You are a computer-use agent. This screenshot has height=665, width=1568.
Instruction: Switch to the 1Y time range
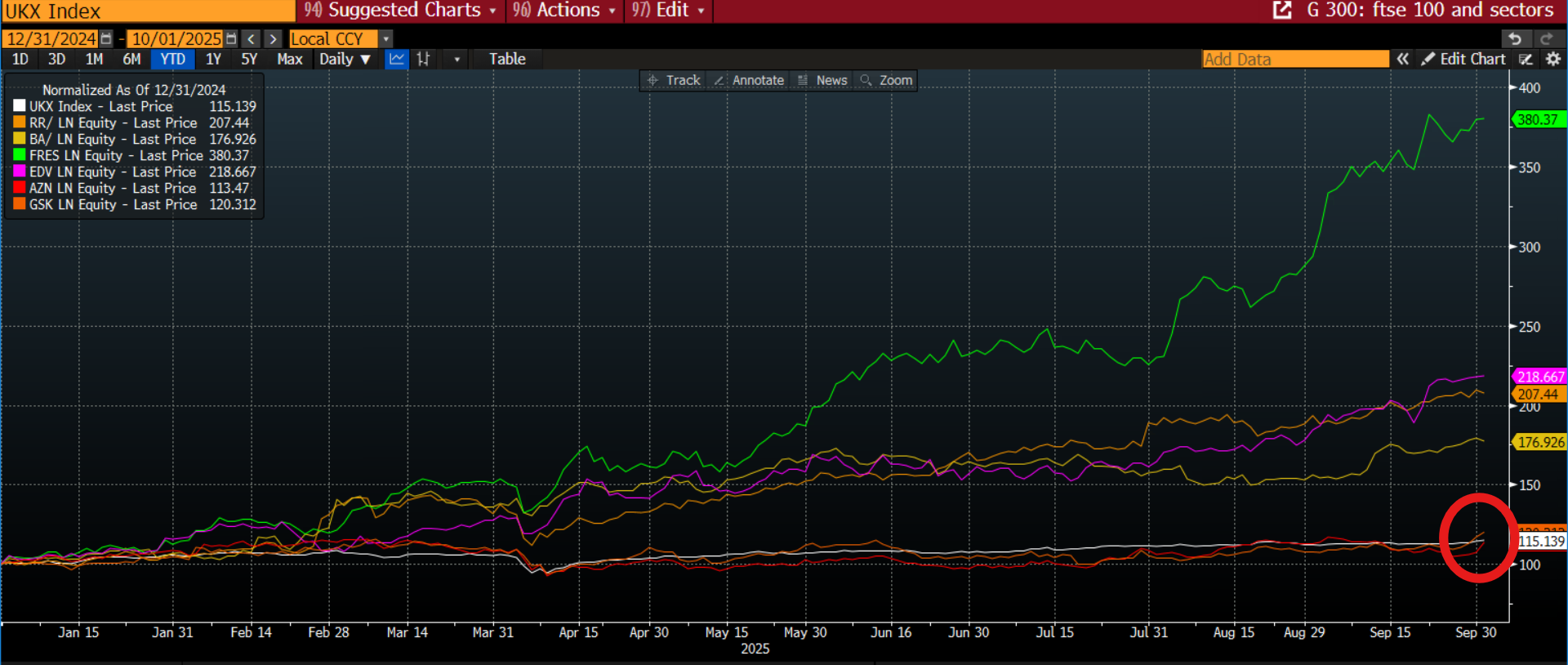[213, 59]
